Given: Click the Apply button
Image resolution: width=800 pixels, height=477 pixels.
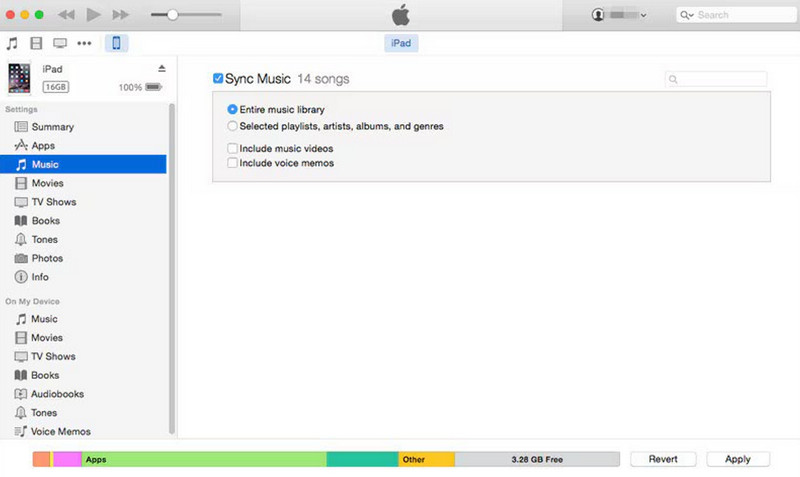Looking at the screenshot, I should tap(738, 459).
